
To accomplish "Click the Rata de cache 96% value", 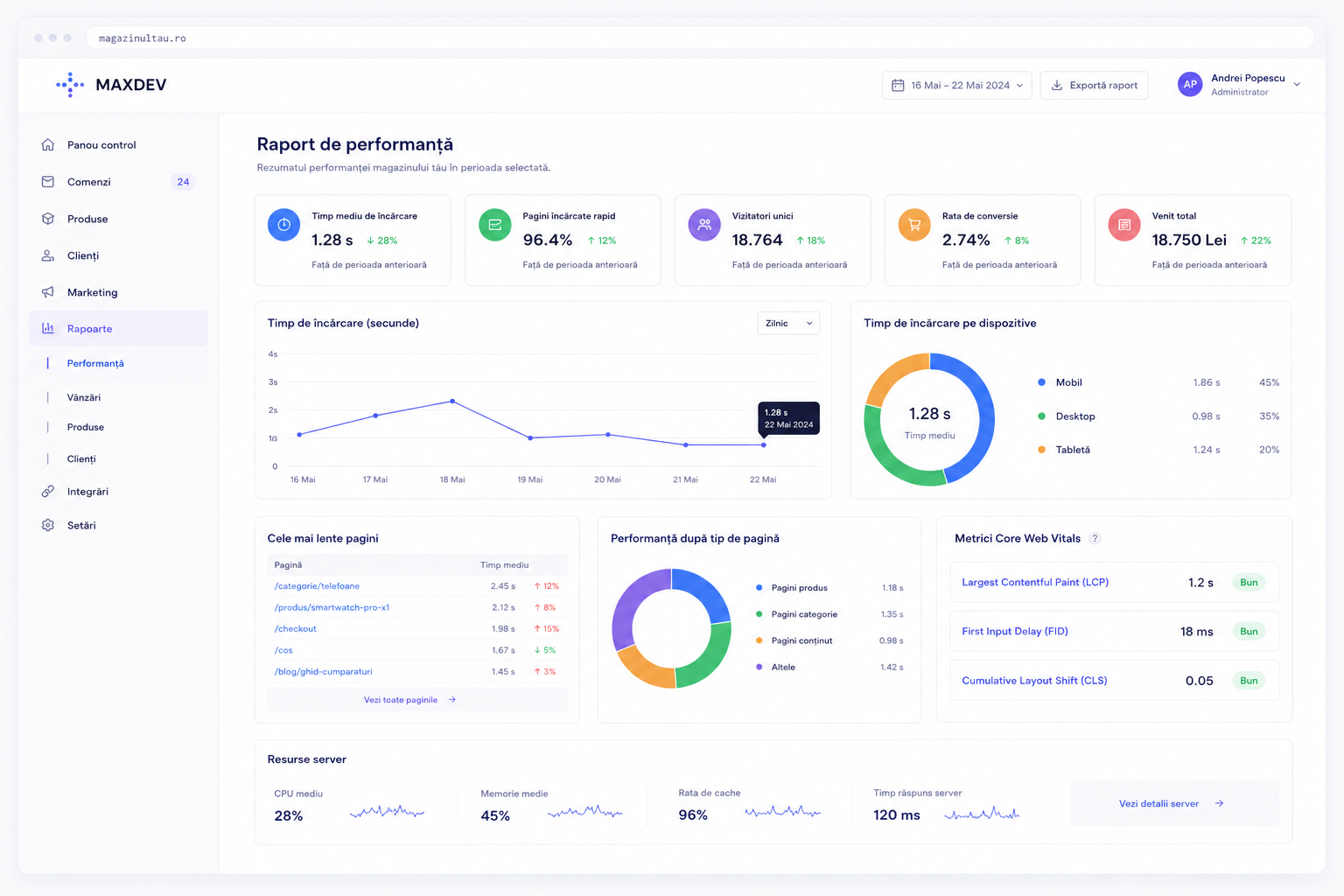I will tap(693, 815).
